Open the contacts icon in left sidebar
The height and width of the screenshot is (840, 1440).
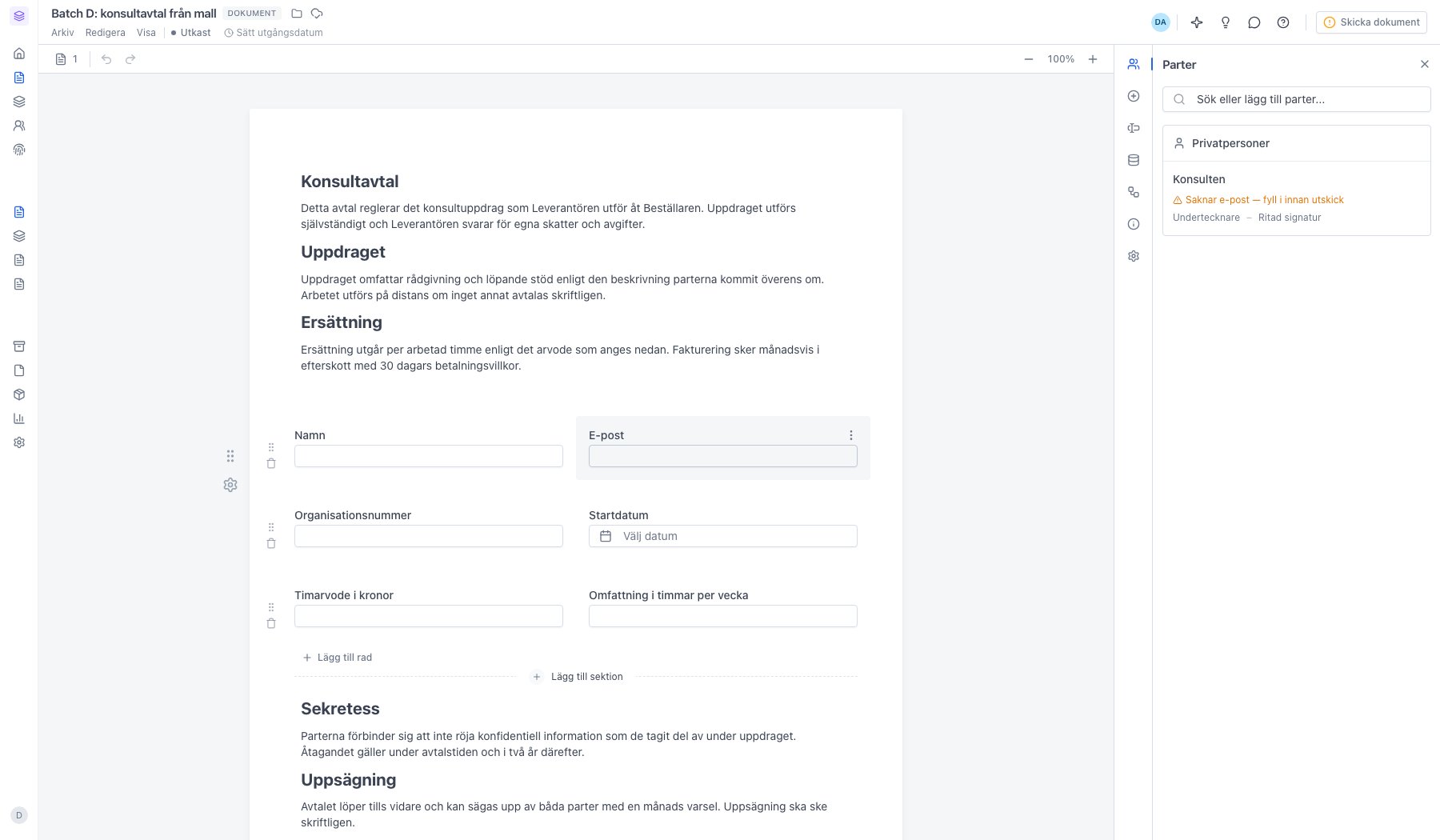(19, 126)
